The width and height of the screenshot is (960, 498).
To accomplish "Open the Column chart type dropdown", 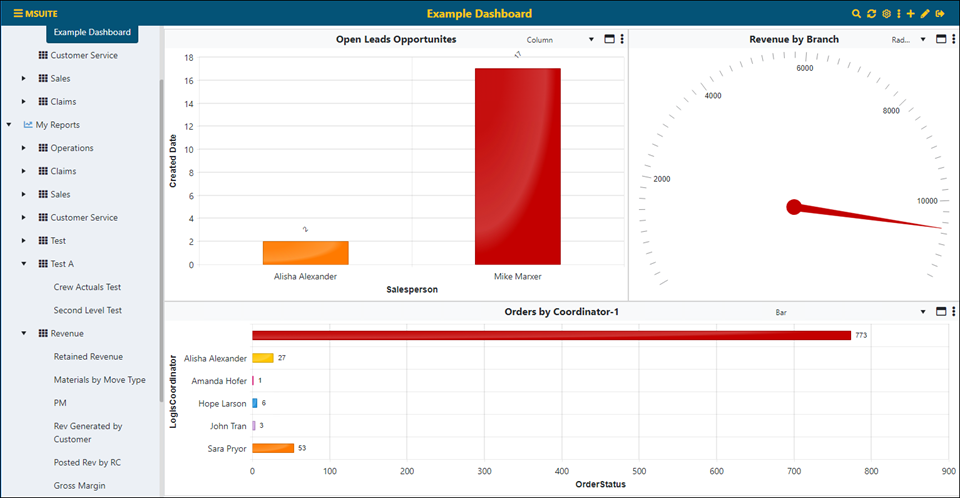I will tap(560, 40).
